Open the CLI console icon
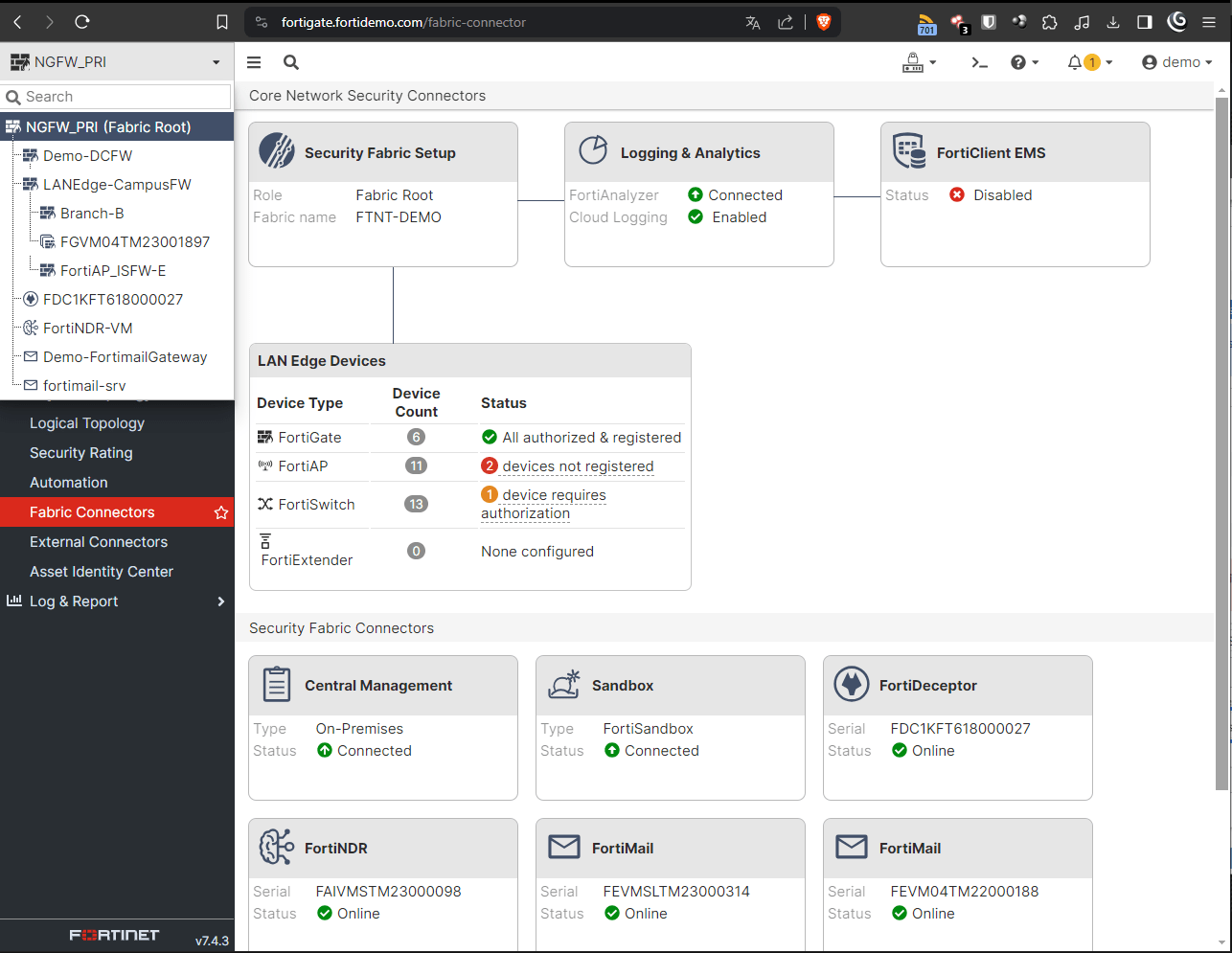Image resolution: width=1232 pixels, height=953 pixels. (979, 62)
